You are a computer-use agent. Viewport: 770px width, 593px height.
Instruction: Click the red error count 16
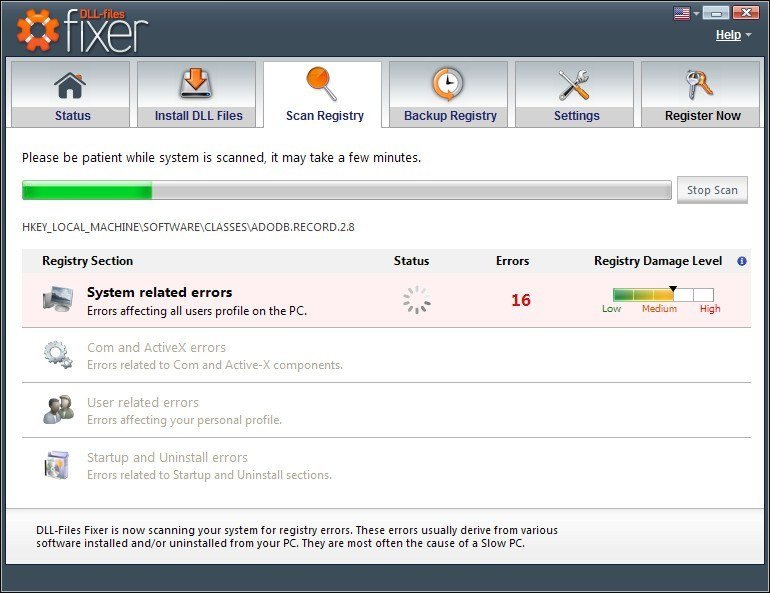pyautogui.click(x=521, y=300)
